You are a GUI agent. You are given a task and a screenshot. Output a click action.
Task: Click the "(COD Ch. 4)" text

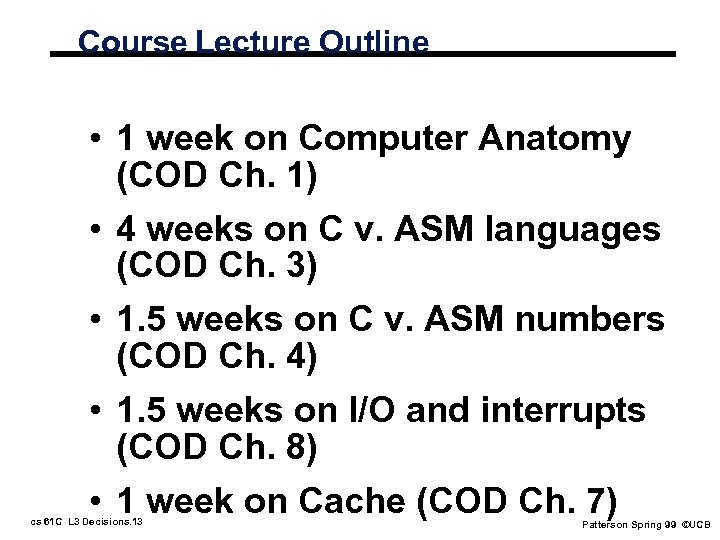(216, 357)
